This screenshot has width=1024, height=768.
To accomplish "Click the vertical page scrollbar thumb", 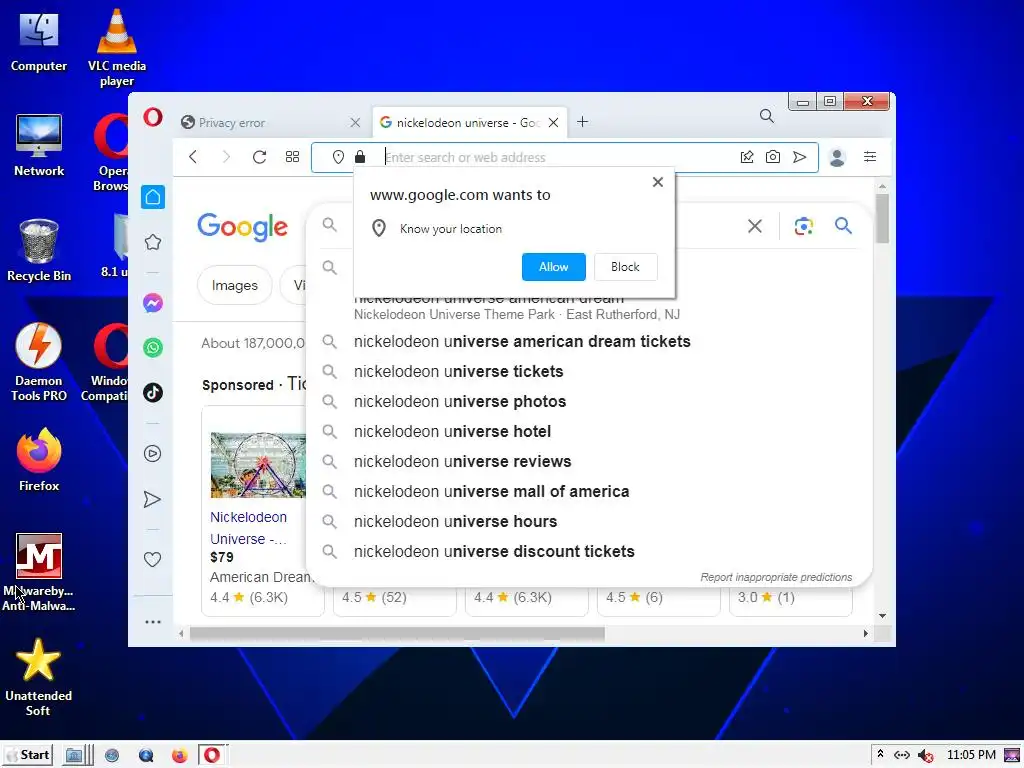I will click(882, 219).
